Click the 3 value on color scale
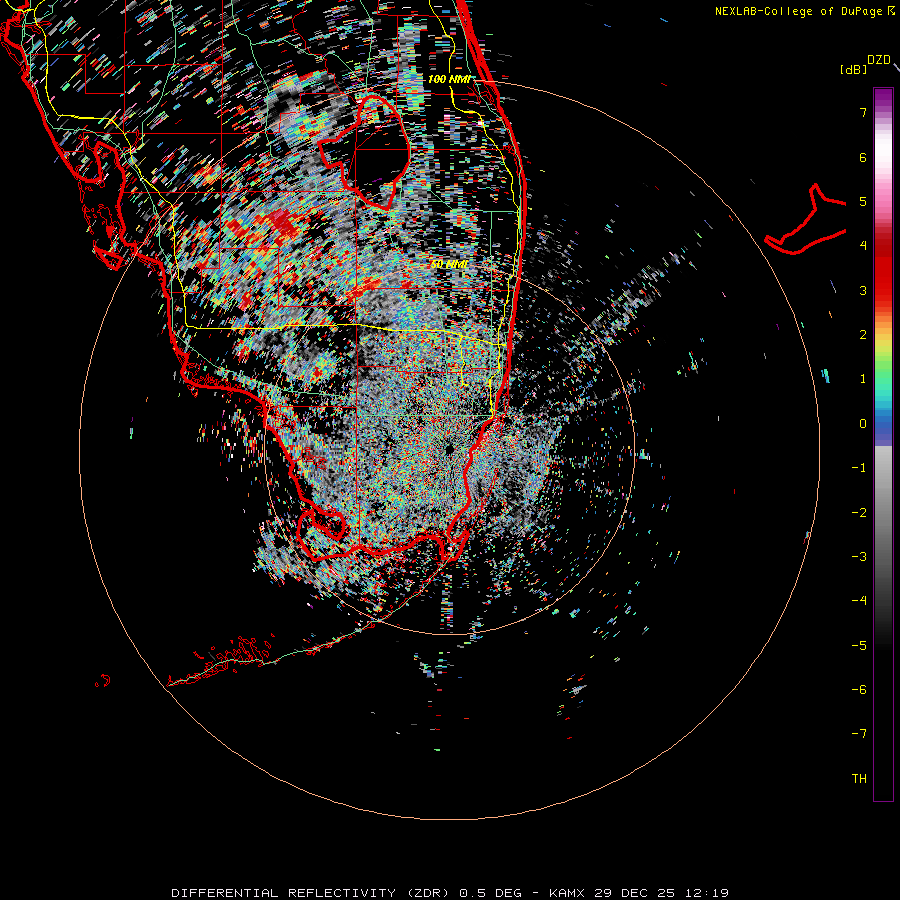900x900 pixels. coord(863,290)
